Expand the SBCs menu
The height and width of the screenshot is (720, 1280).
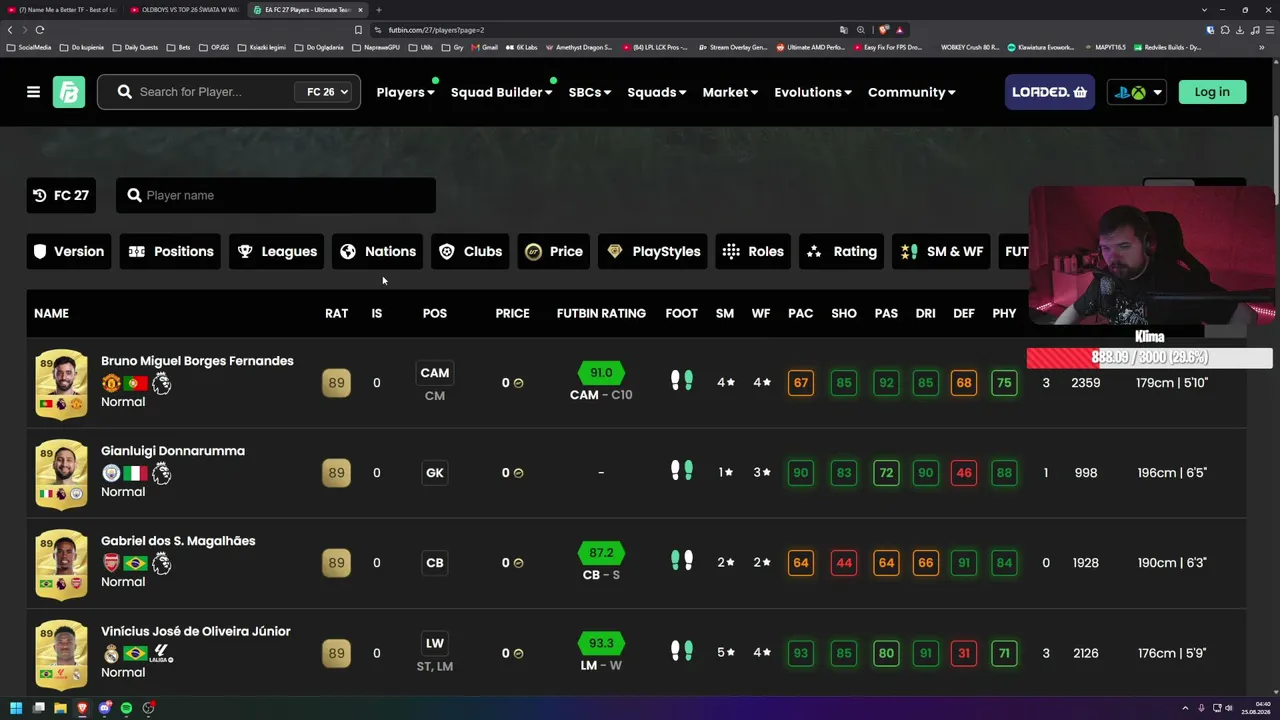[589, 92]
